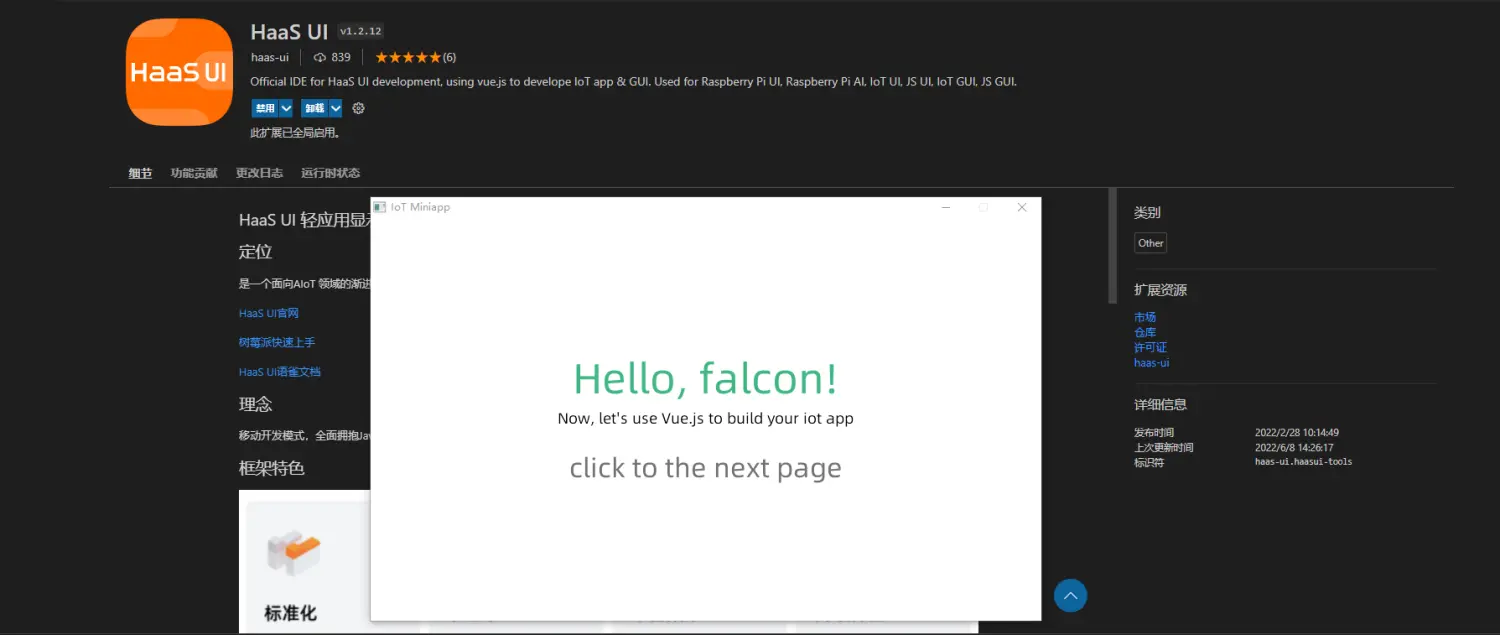Click the HaaS UI extension logo
The image size is (1500, 635).
click(179, 72)
